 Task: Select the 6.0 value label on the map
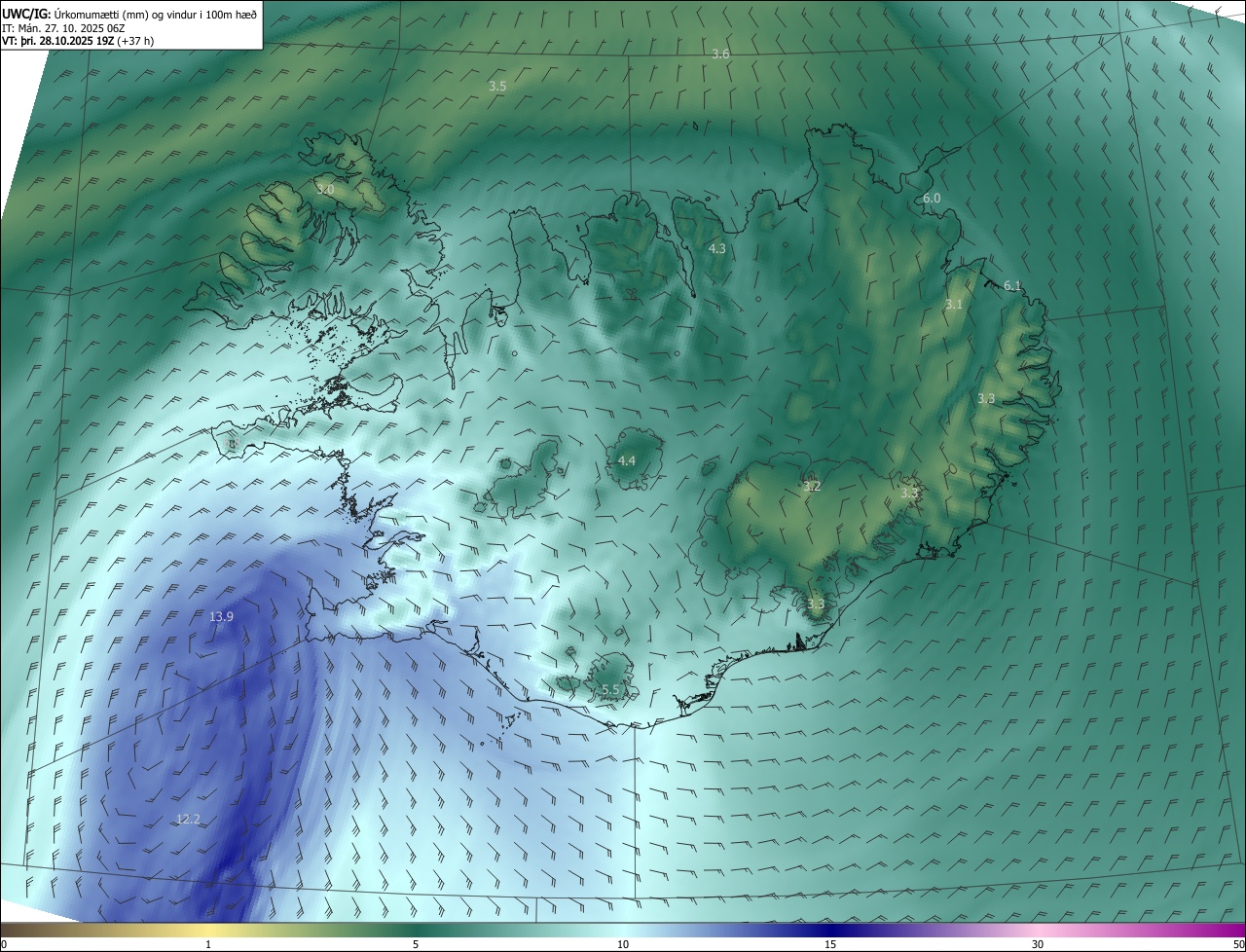(x=932, y=199)
